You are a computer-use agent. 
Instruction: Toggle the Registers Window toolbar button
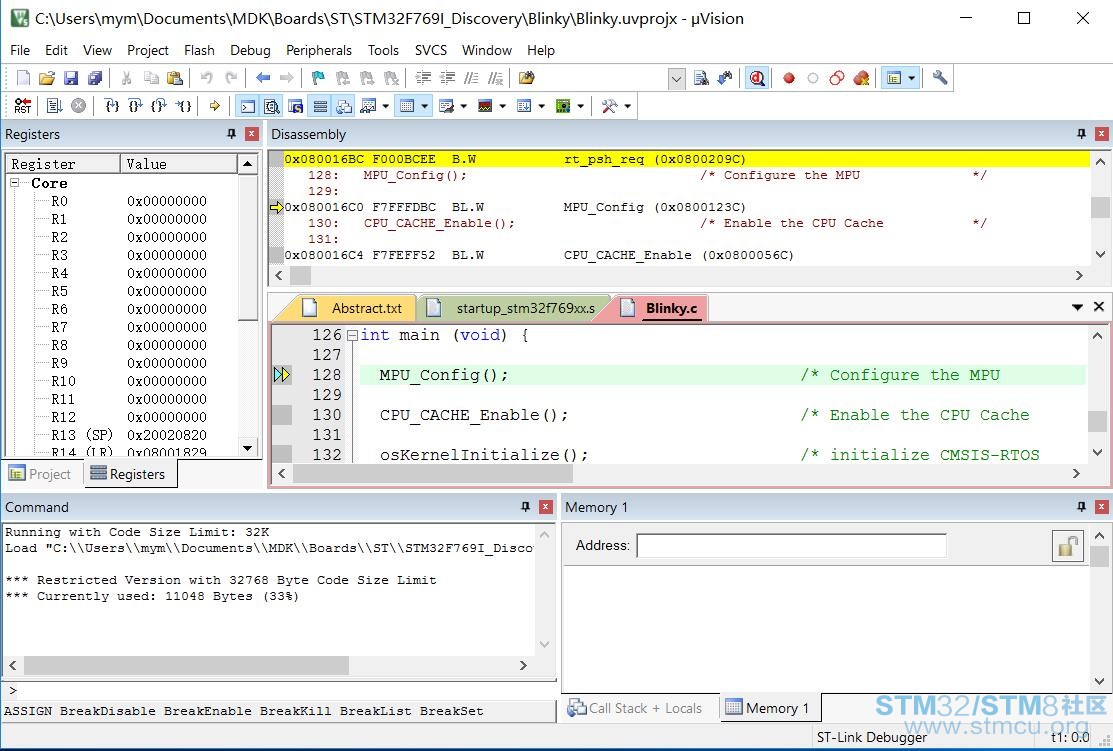click(x=320, y=106)
